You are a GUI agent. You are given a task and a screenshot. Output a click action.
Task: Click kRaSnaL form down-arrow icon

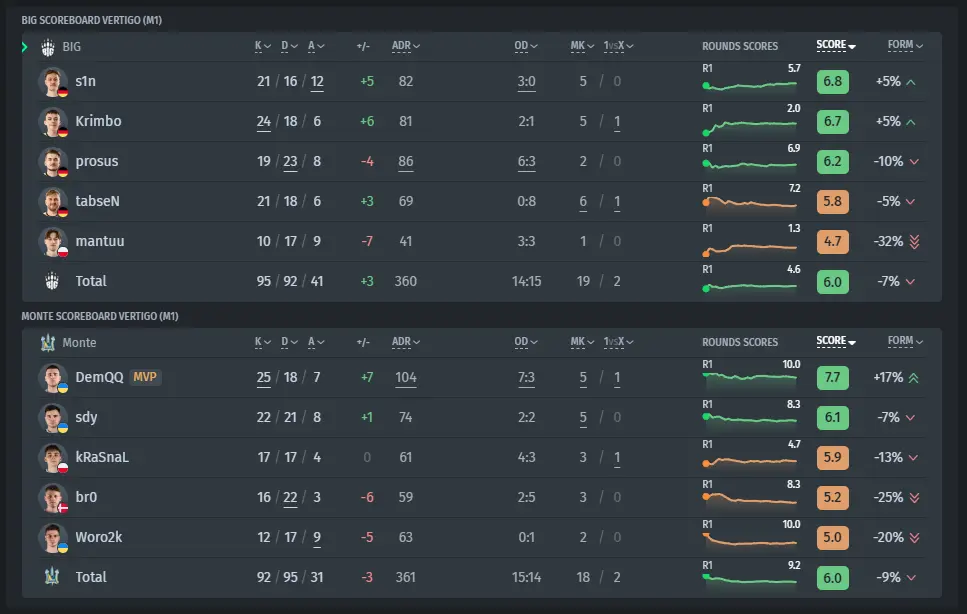point(913,457)
